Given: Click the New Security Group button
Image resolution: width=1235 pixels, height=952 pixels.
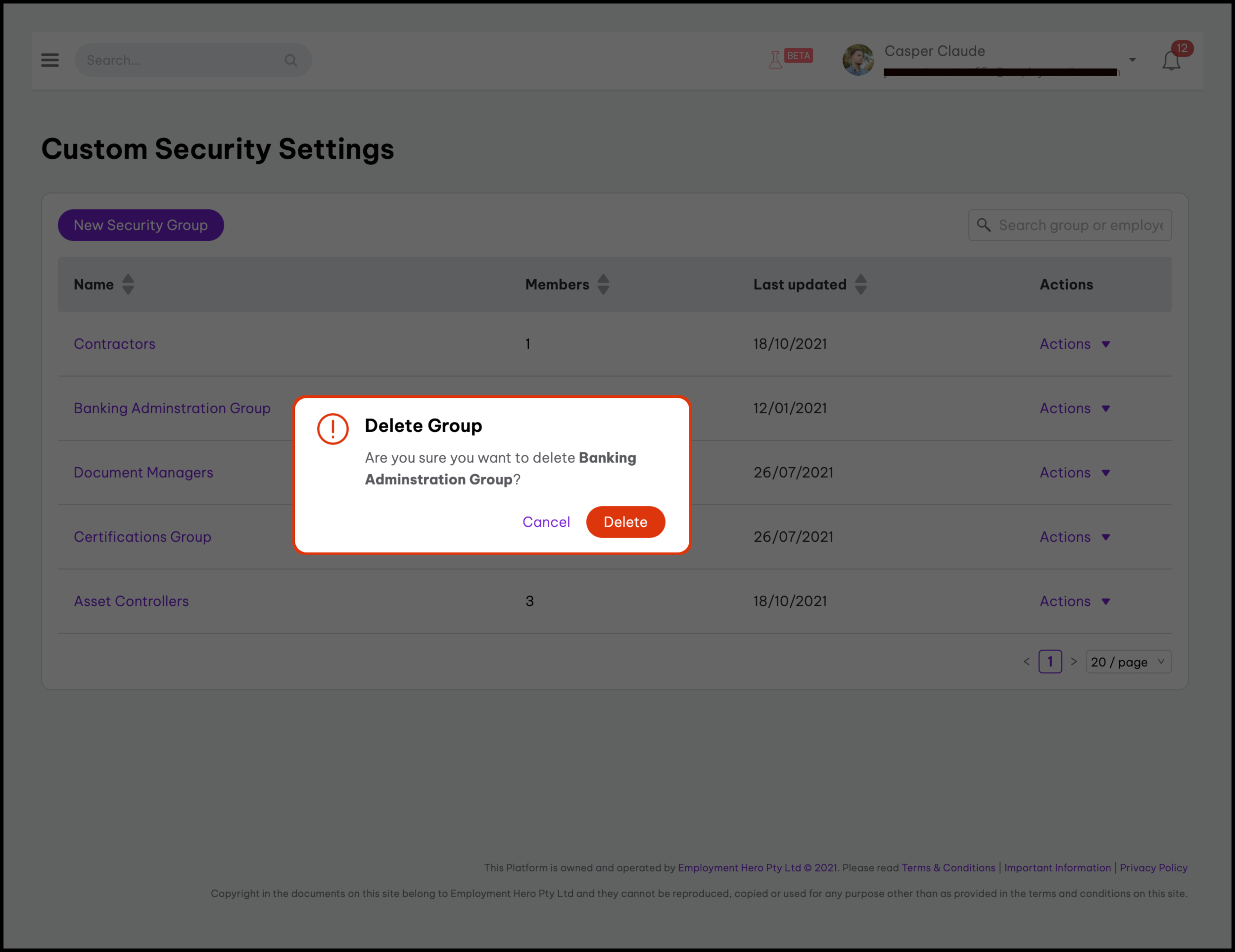Looking at the screenshot, I should (x=141, y=225).
